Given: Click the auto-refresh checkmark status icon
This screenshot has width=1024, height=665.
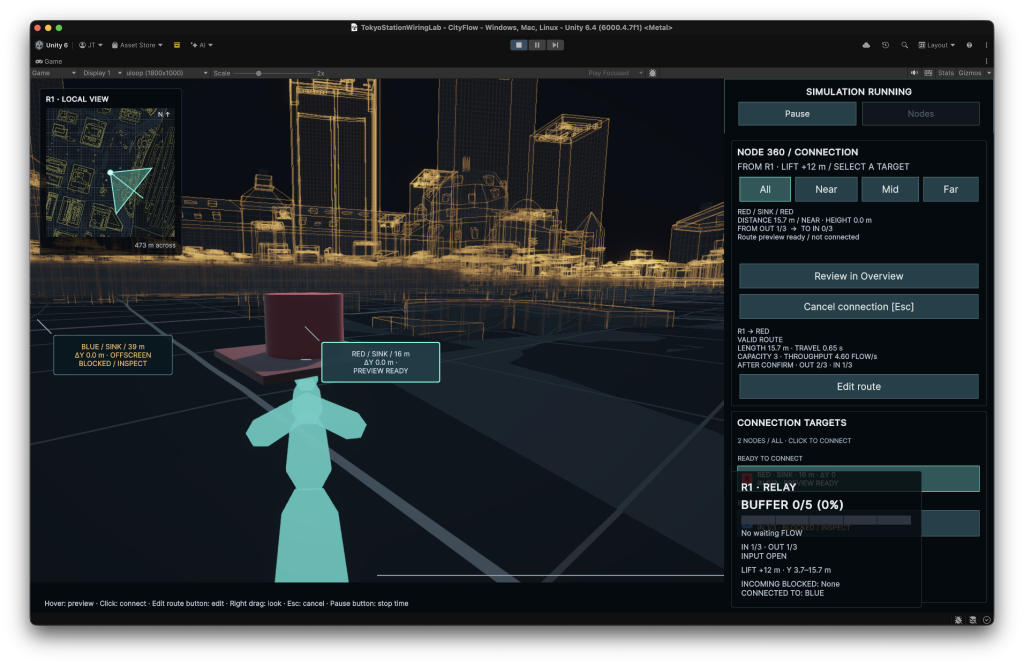Looking at the screenshot, I should coord(987,620).
